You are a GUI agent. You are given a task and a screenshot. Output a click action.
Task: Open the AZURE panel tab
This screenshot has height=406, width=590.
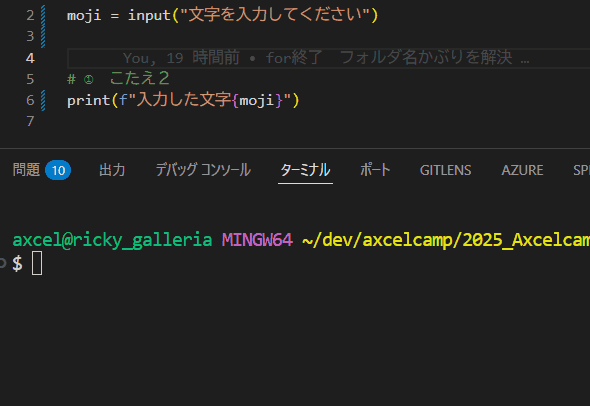(x=522, y=170)
